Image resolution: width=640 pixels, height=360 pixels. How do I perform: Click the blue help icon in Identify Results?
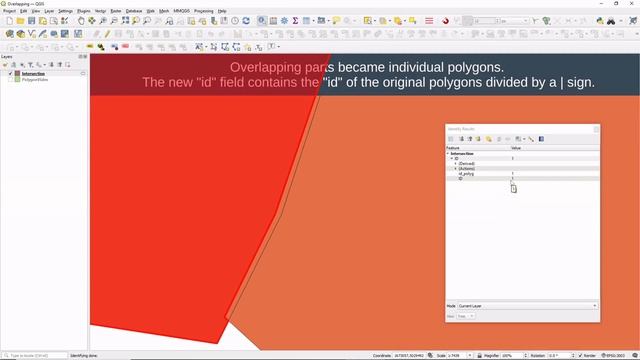(x=541, y=139)
